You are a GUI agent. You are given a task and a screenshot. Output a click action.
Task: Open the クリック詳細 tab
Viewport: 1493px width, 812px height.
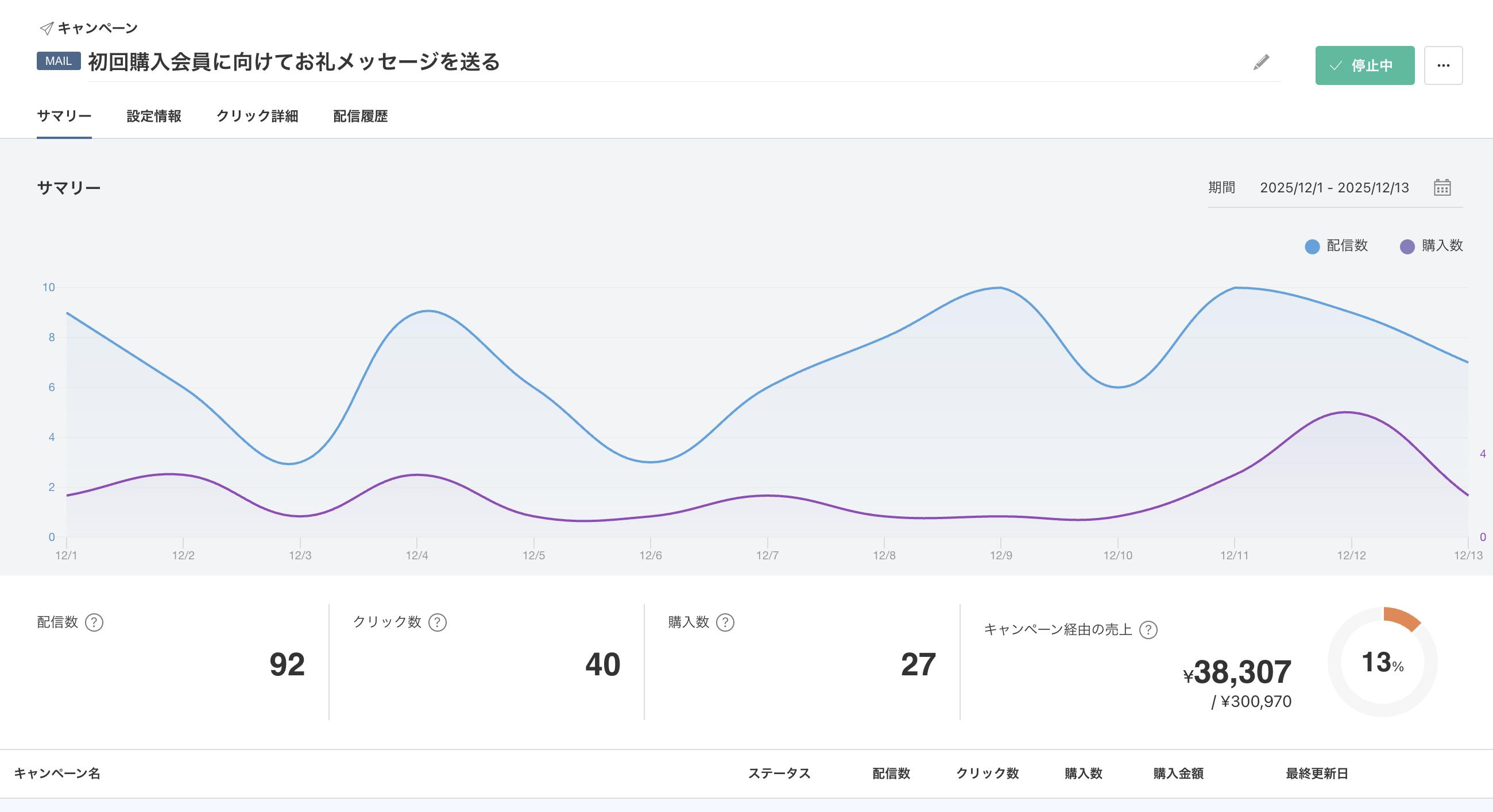[258, 117]
